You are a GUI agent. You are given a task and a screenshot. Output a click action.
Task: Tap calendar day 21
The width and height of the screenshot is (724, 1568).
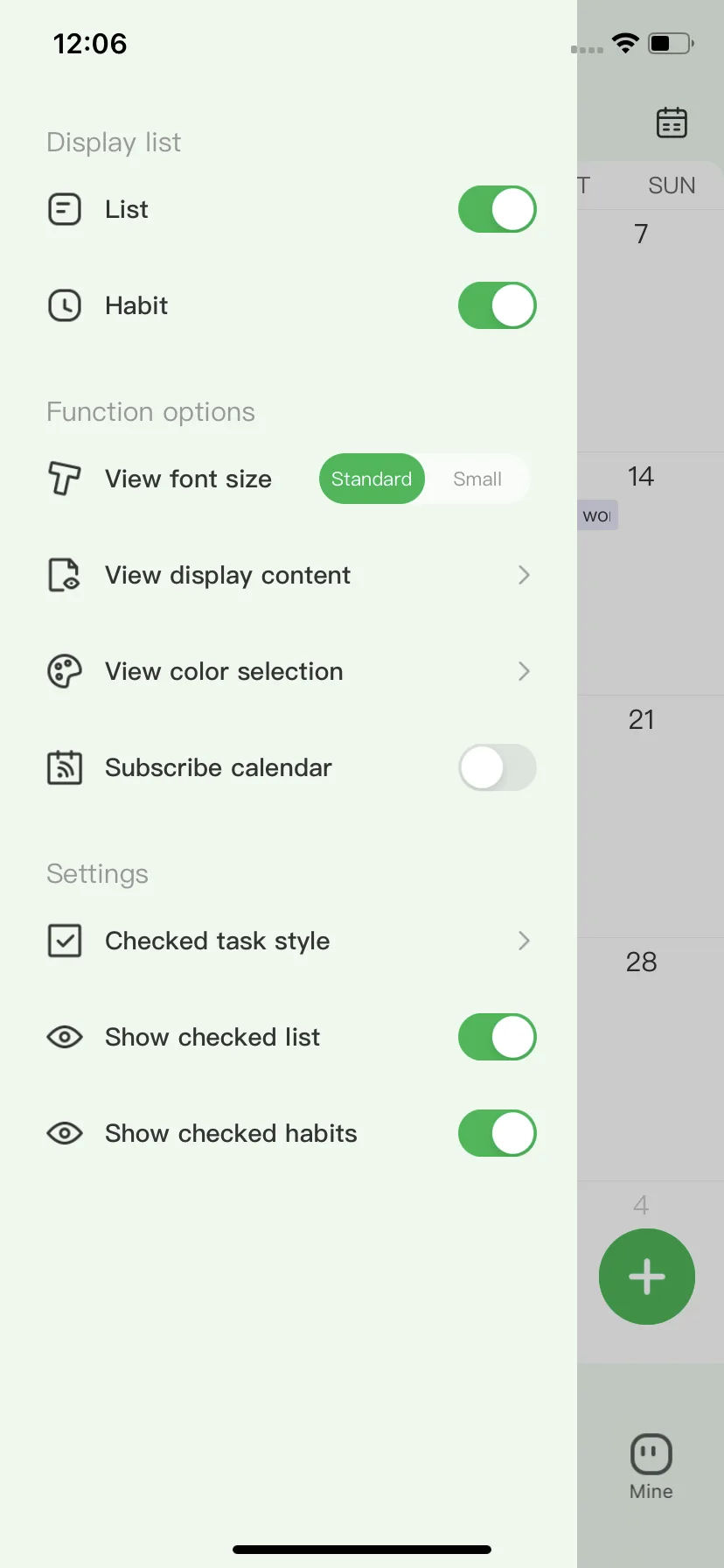click(641, 719)
